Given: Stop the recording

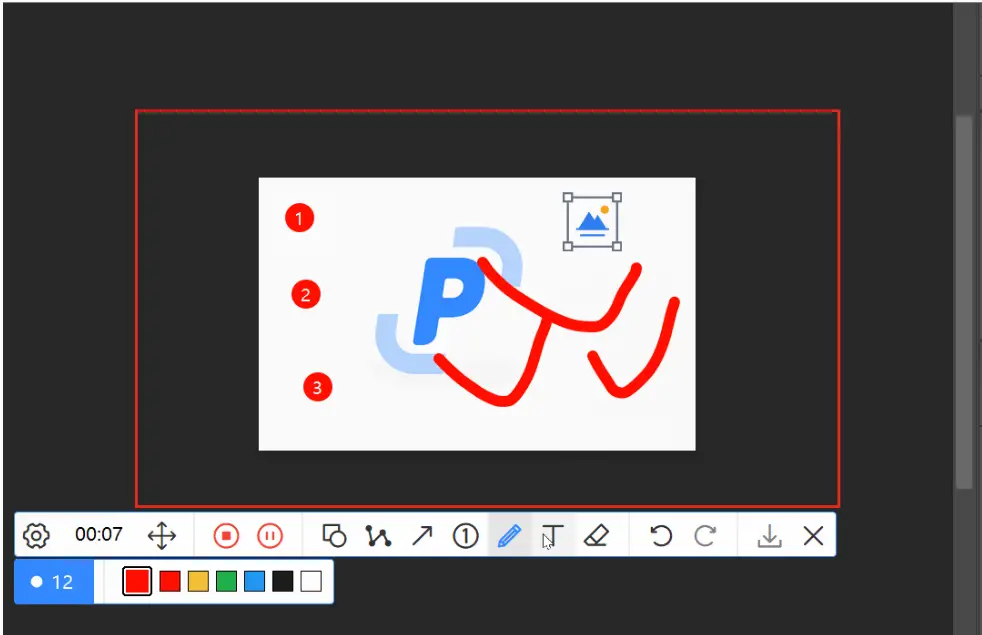Looking at the screenshot, I should 226,535.
